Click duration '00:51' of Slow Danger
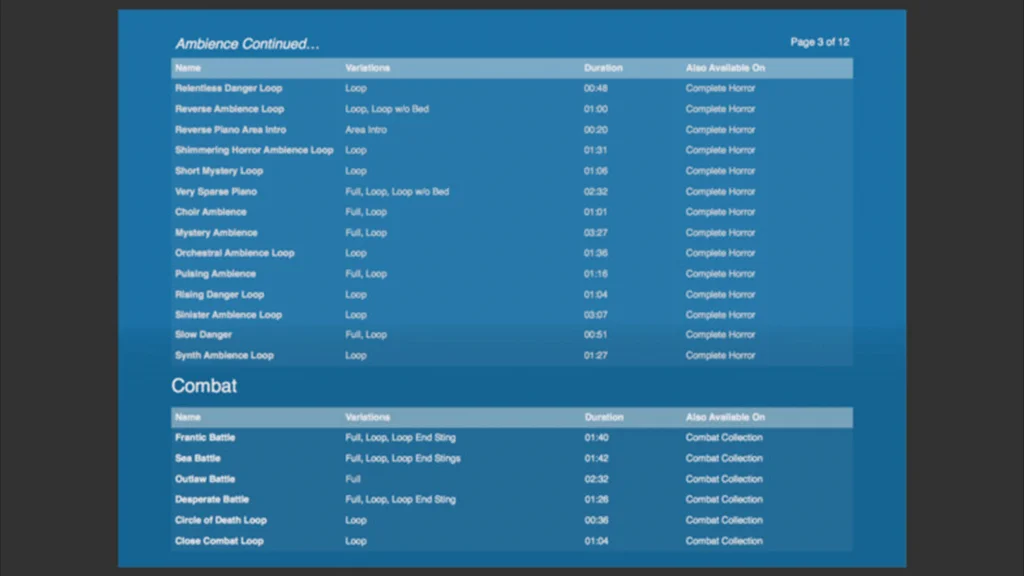Viewport: 1024px width, 576px height. coord(596,335)
